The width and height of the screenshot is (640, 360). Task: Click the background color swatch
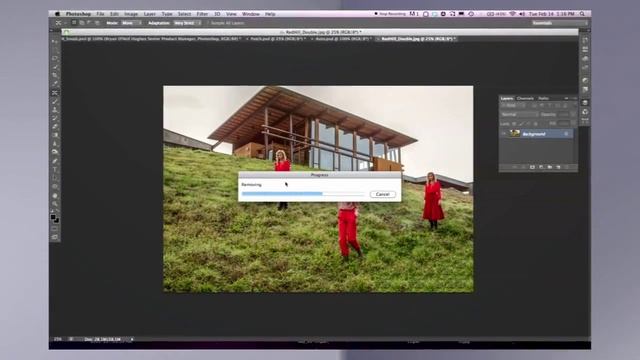56,221
